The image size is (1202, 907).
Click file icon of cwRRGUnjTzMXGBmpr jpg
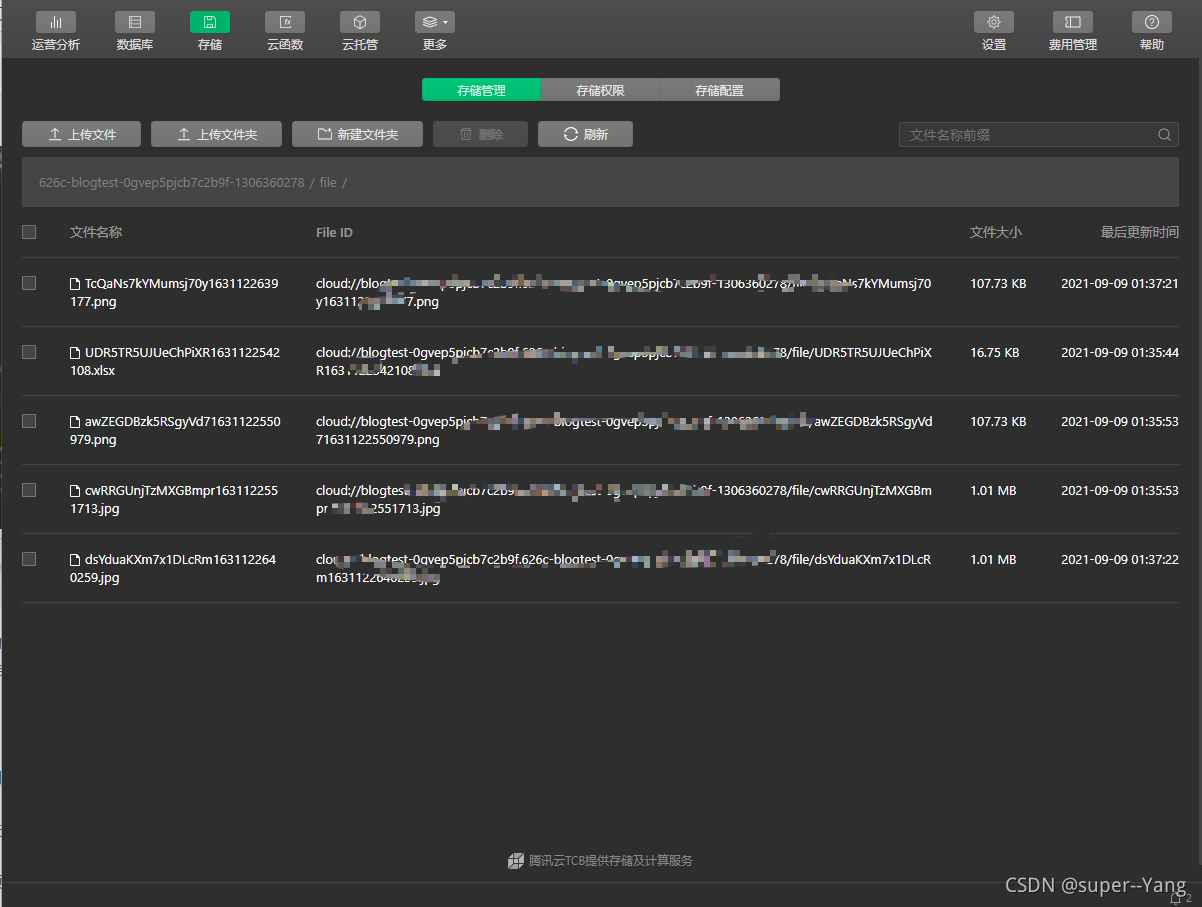[75, 491]
